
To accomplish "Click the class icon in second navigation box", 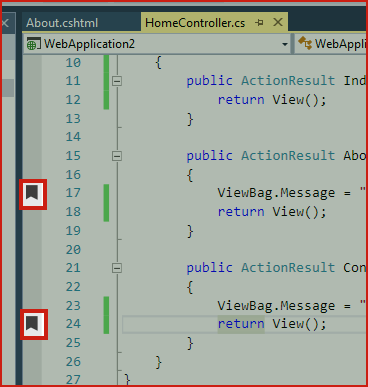I will (x=305, y=44).
